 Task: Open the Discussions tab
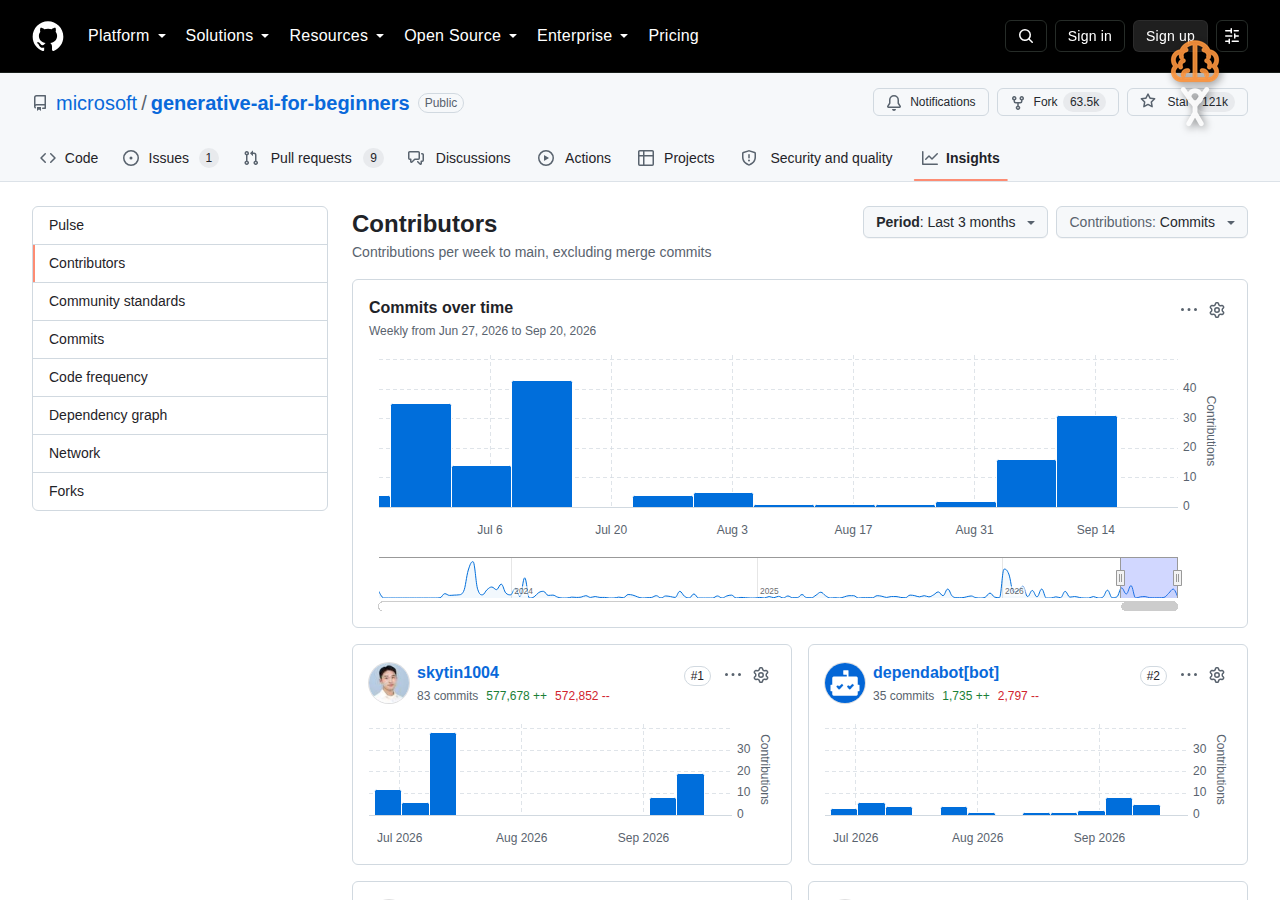[459, 158]
